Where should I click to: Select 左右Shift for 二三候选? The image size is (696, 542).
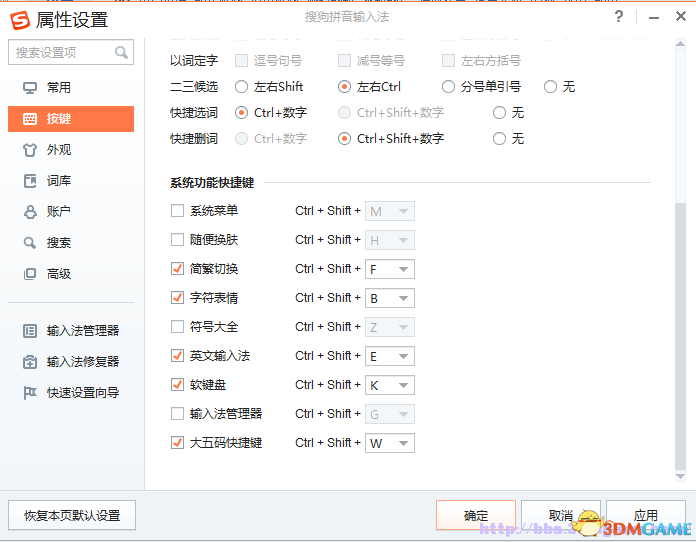(x=241, y=87)
